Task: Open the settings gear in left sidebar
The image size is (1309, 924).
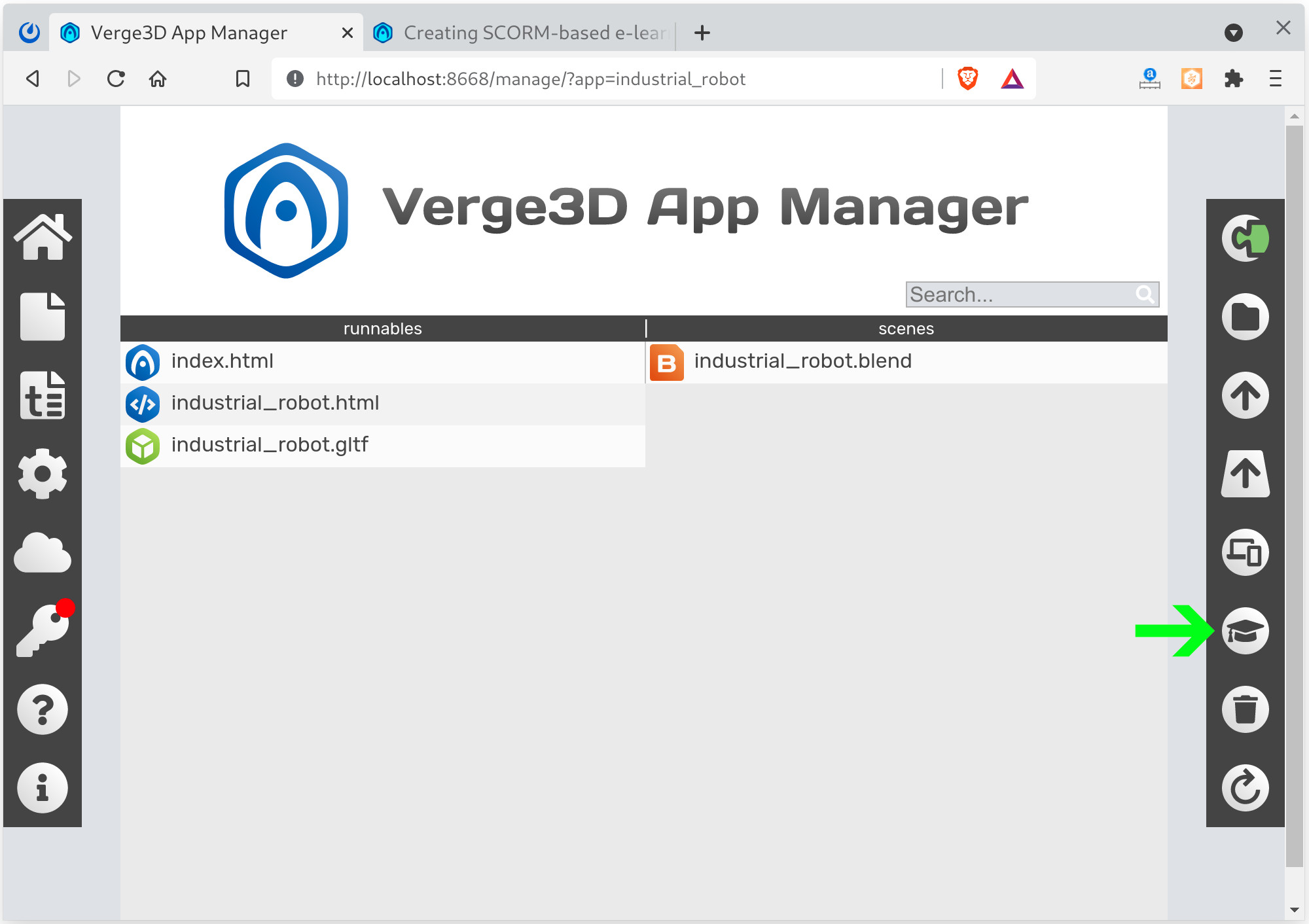Action: [43, 474]
